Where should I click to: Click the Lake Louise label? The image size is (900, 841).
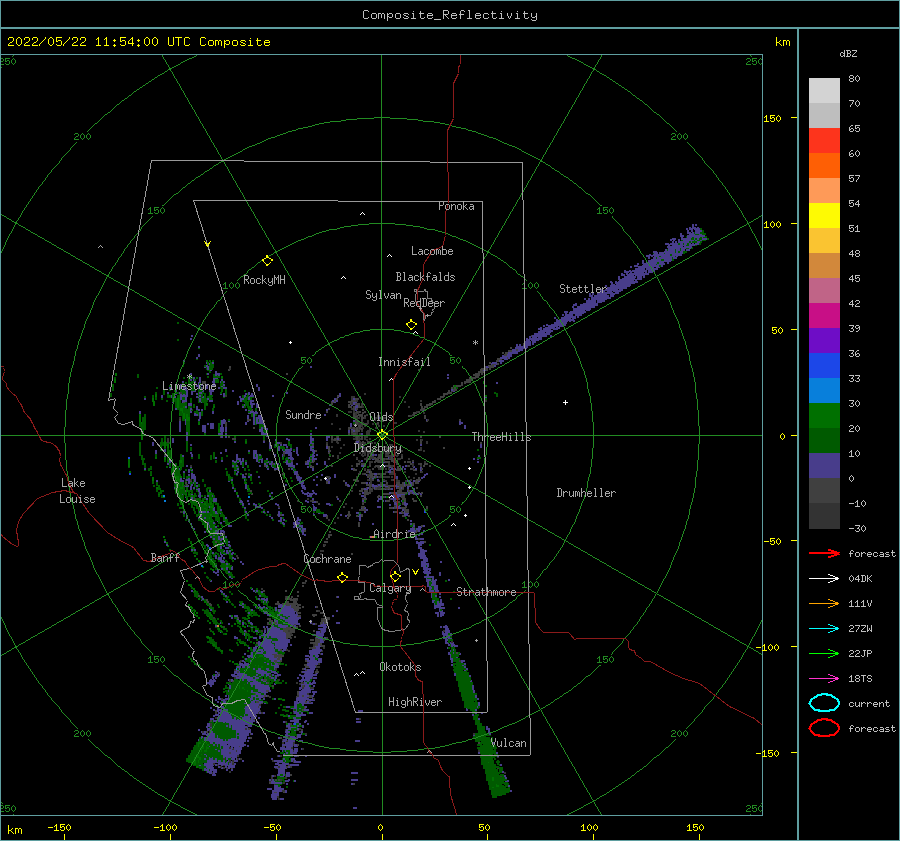(77, 491)
